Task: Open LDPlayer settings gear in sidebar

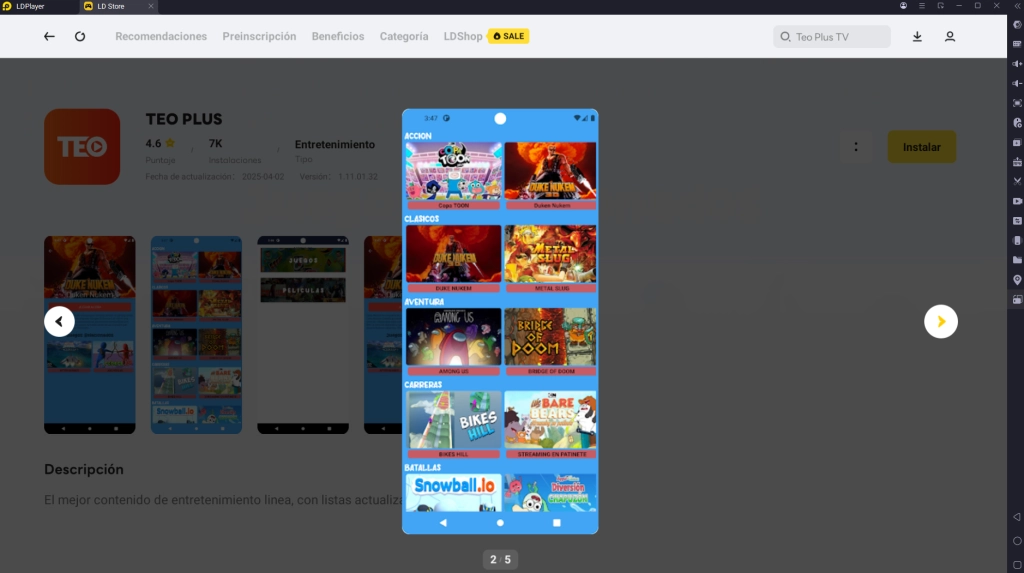Action: [1017, 25]
